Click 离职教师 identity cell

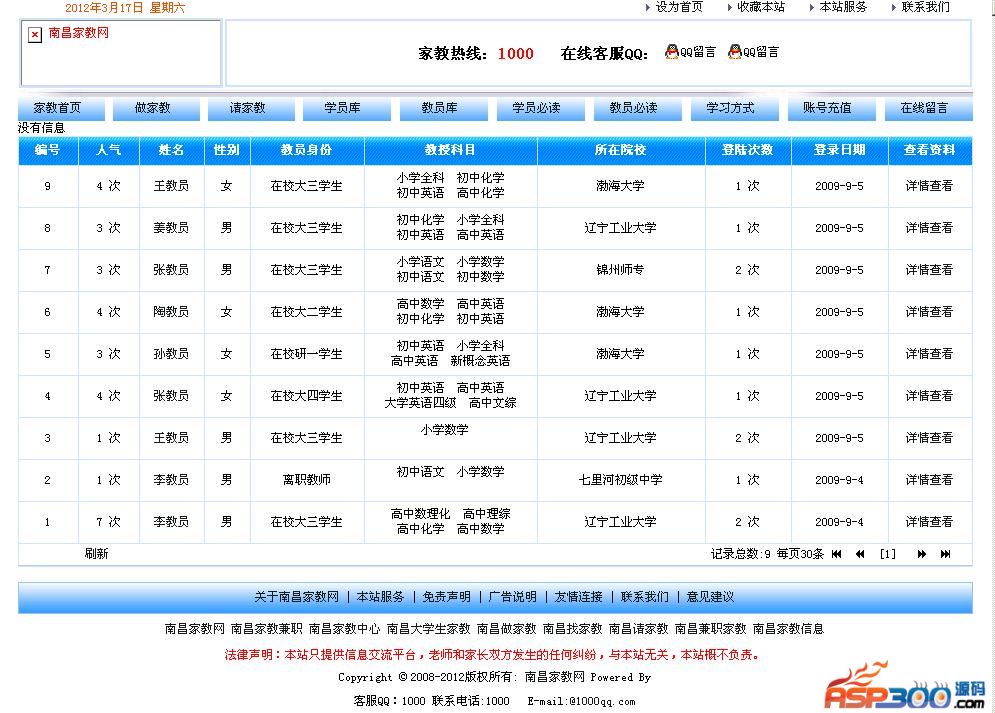tap(306, 480)
